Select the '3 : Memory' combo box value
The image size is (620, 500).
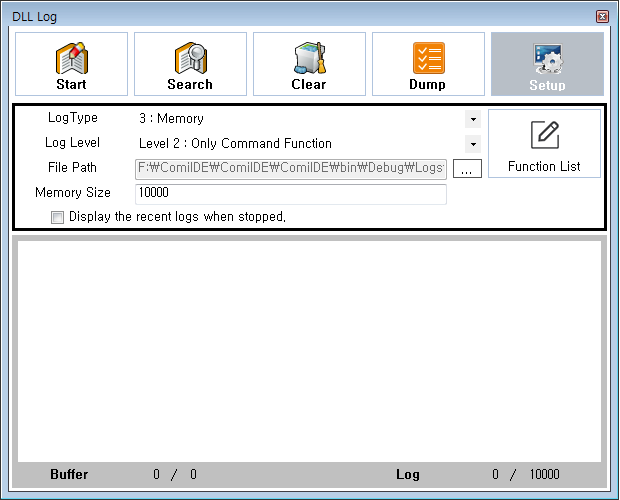point(300,119)
